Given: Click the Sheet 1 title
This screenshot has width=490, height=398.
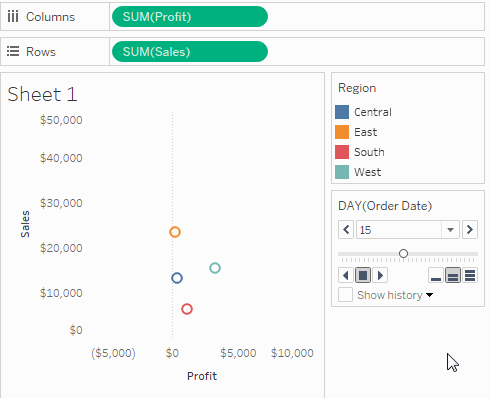Looking at the screenshot, I should [42, 94].
